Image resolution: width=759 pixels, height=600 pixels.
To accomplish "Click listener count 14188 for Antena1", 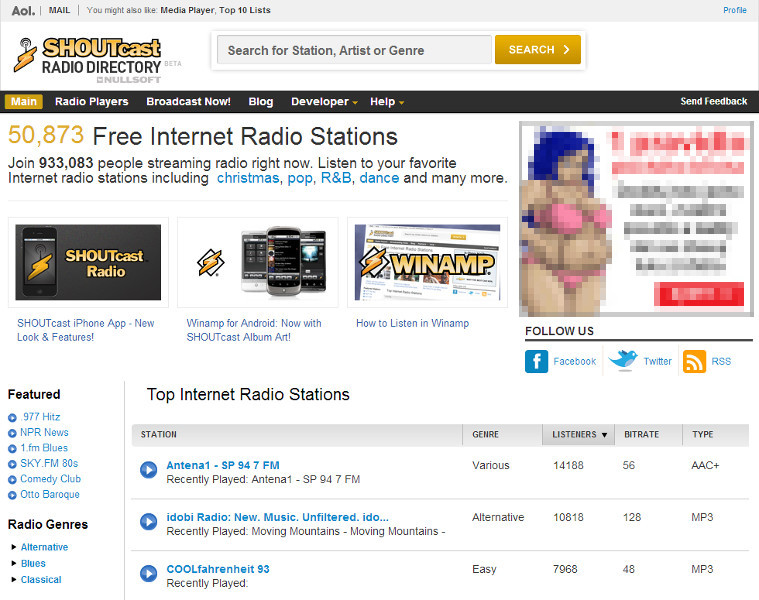I will [568, 465].
